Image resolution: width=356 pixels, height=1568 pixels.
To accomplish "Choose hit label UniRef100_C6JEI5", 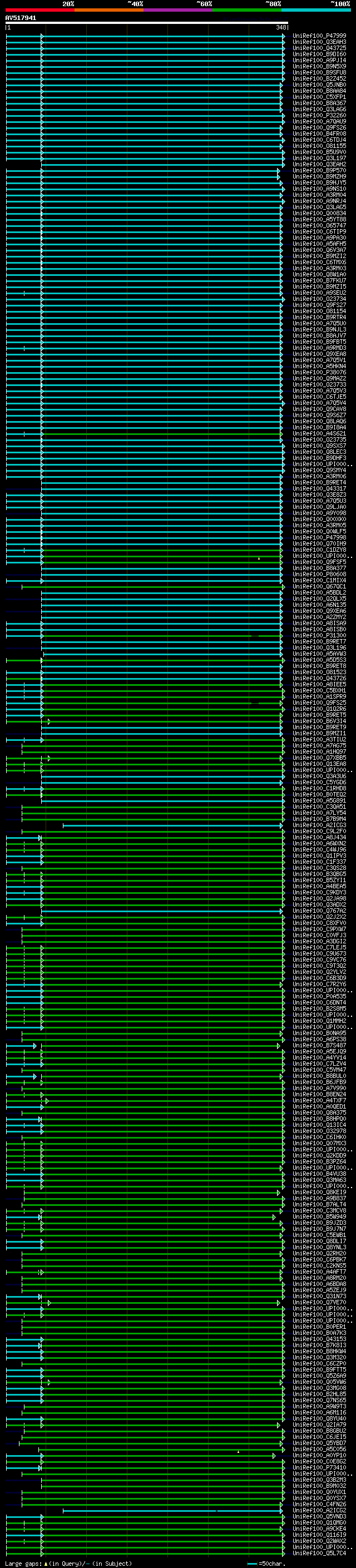I will 319,1437.
